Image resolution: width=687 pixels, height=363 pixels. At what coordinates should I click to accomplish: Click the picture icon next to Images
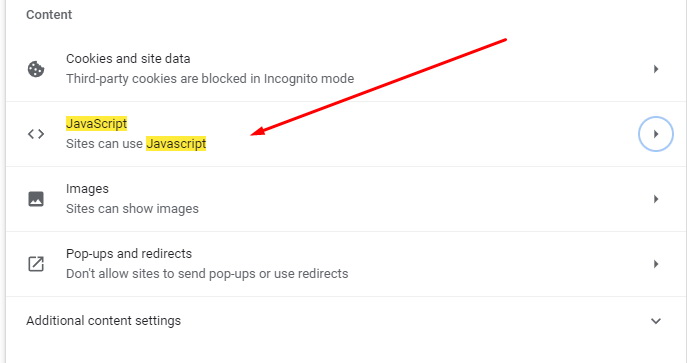[36, 199]
